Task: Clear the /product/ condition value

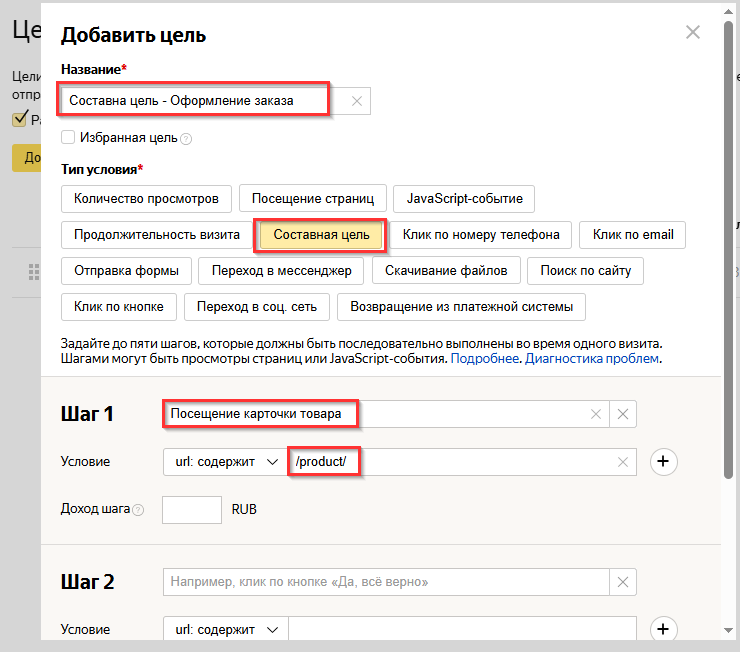Action: 623,461
